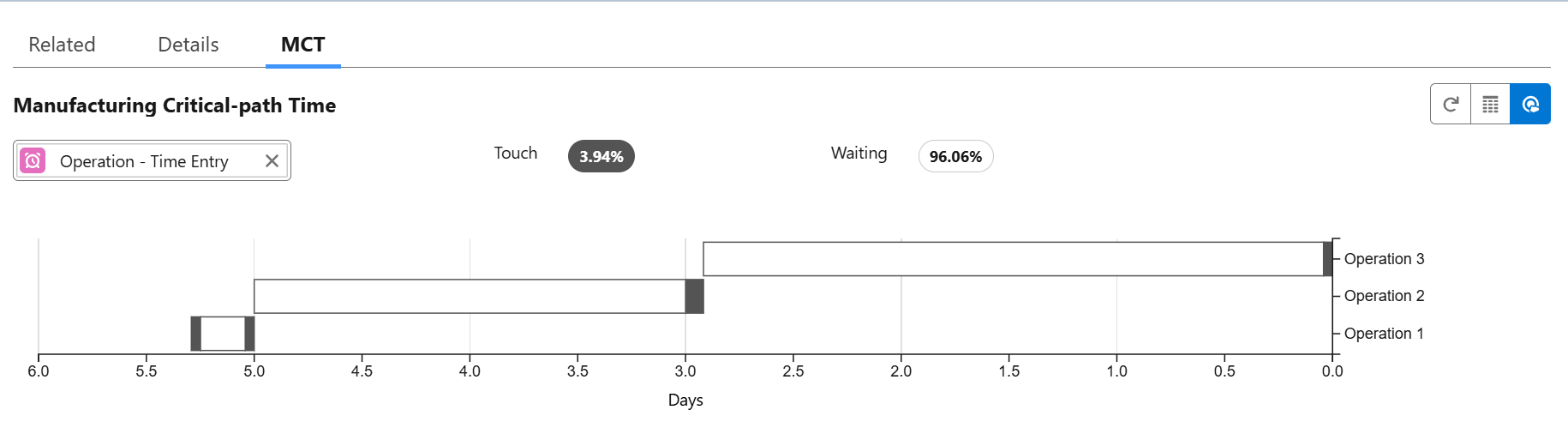Screen dimensions: 1568x446
Task: Click the refresh chart icon
Action: click(x=1451, y=105)
